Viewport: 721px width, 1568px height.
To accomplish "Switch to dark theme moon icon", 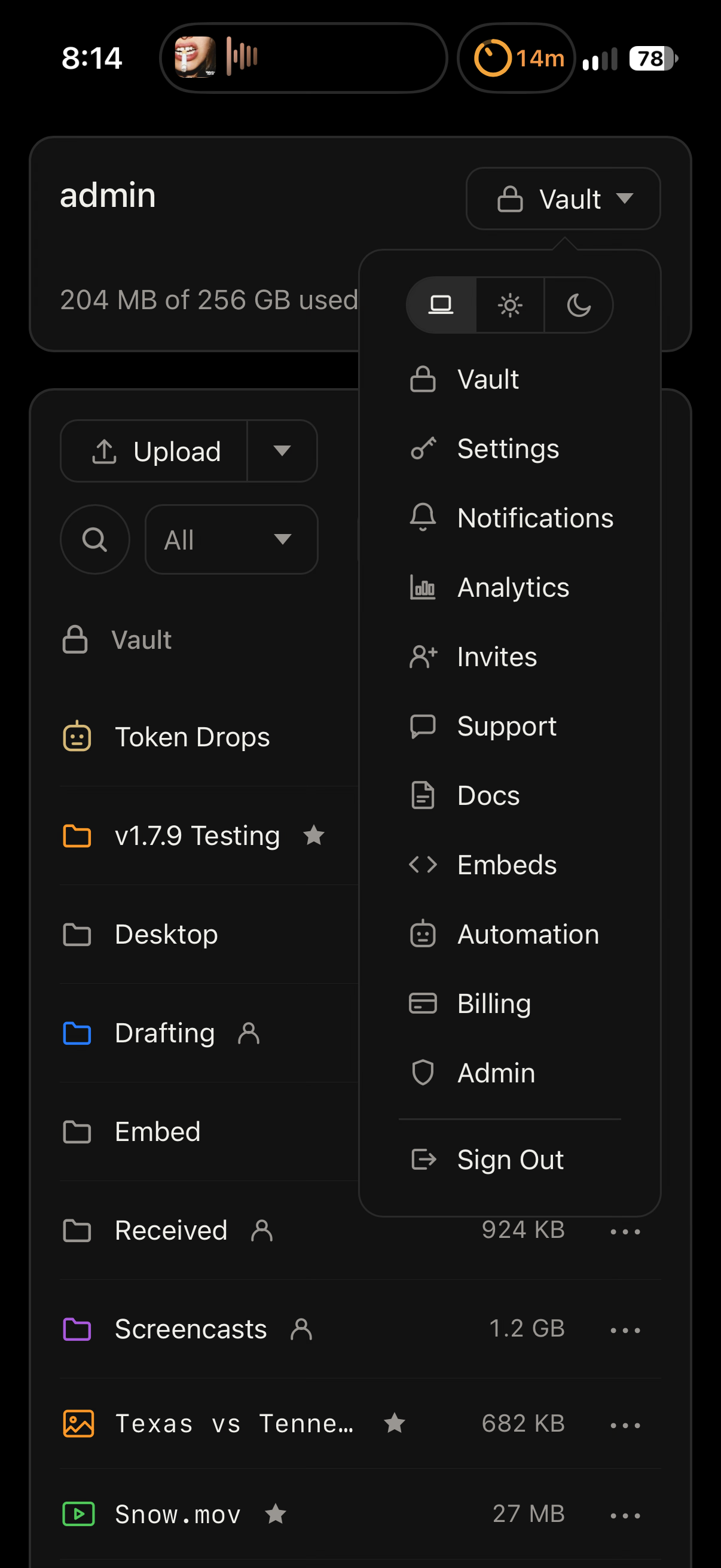I will 579,304.
